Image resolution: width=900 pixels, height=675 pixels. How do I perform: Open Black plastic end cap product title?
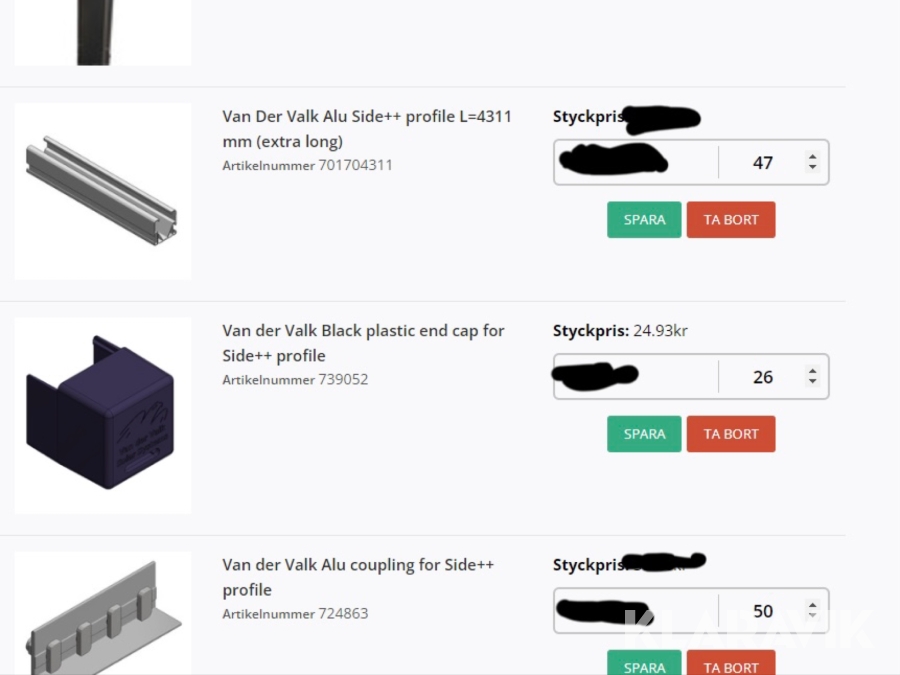pos(363,343)
